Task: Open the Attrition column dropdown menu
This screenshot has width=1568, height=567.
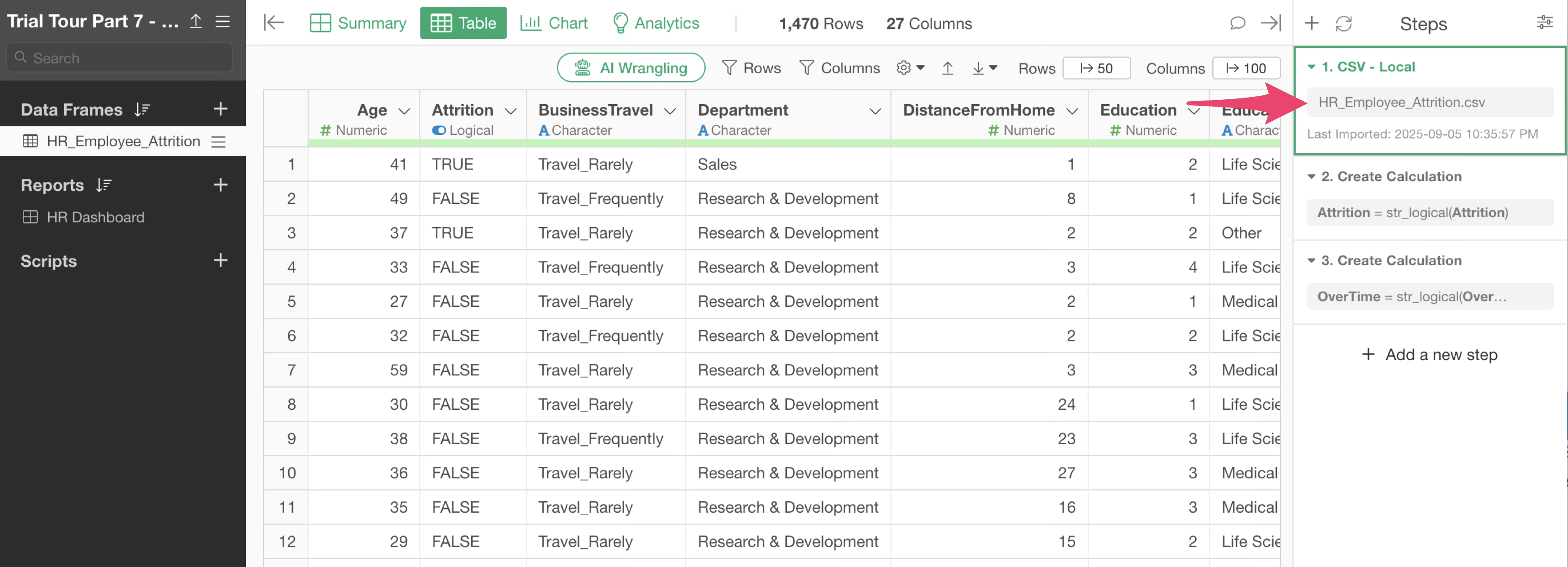Action: (511, 111)
